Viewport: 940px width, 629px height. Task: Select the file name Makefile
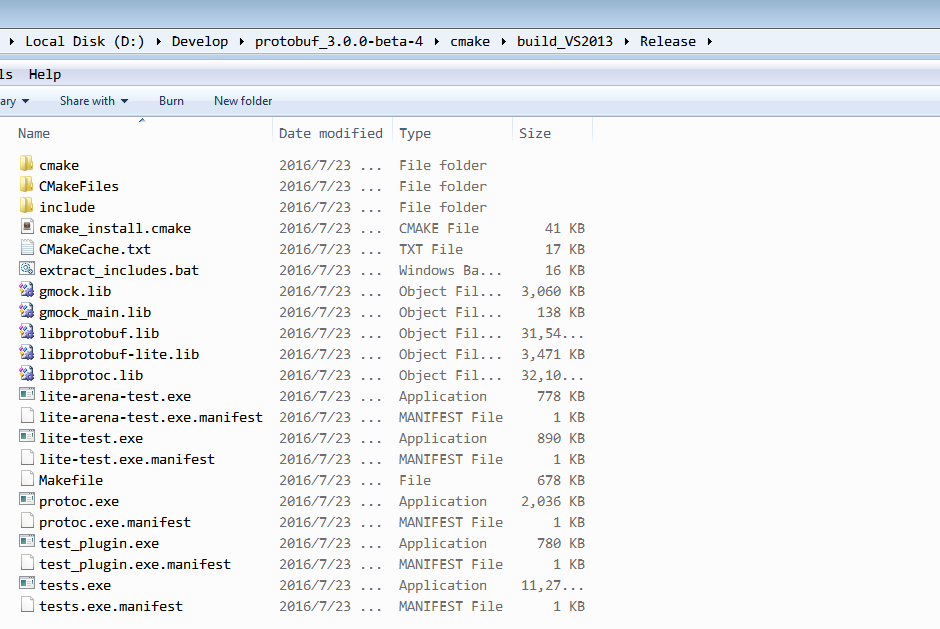coord(71,480)
